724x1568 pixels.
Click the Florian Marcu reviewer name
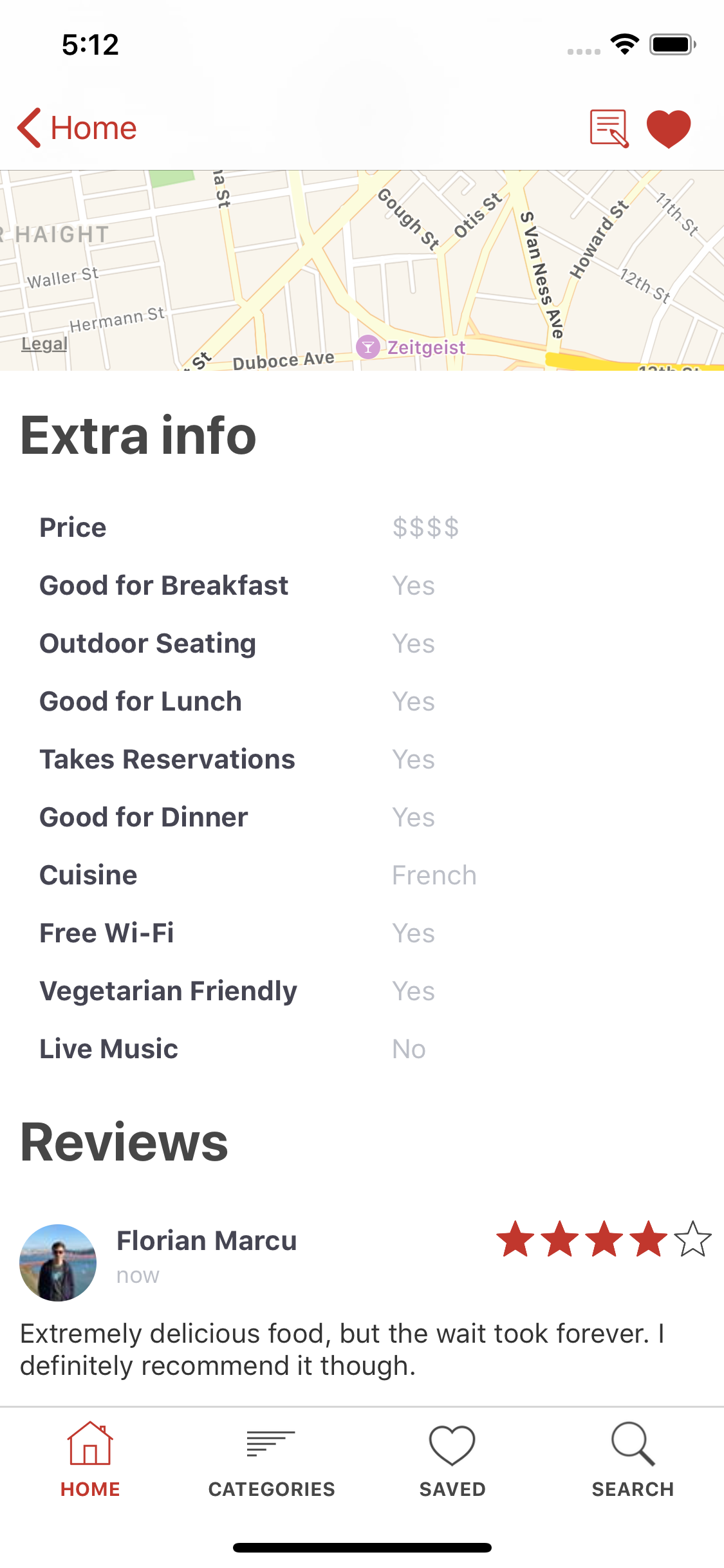207,1240
